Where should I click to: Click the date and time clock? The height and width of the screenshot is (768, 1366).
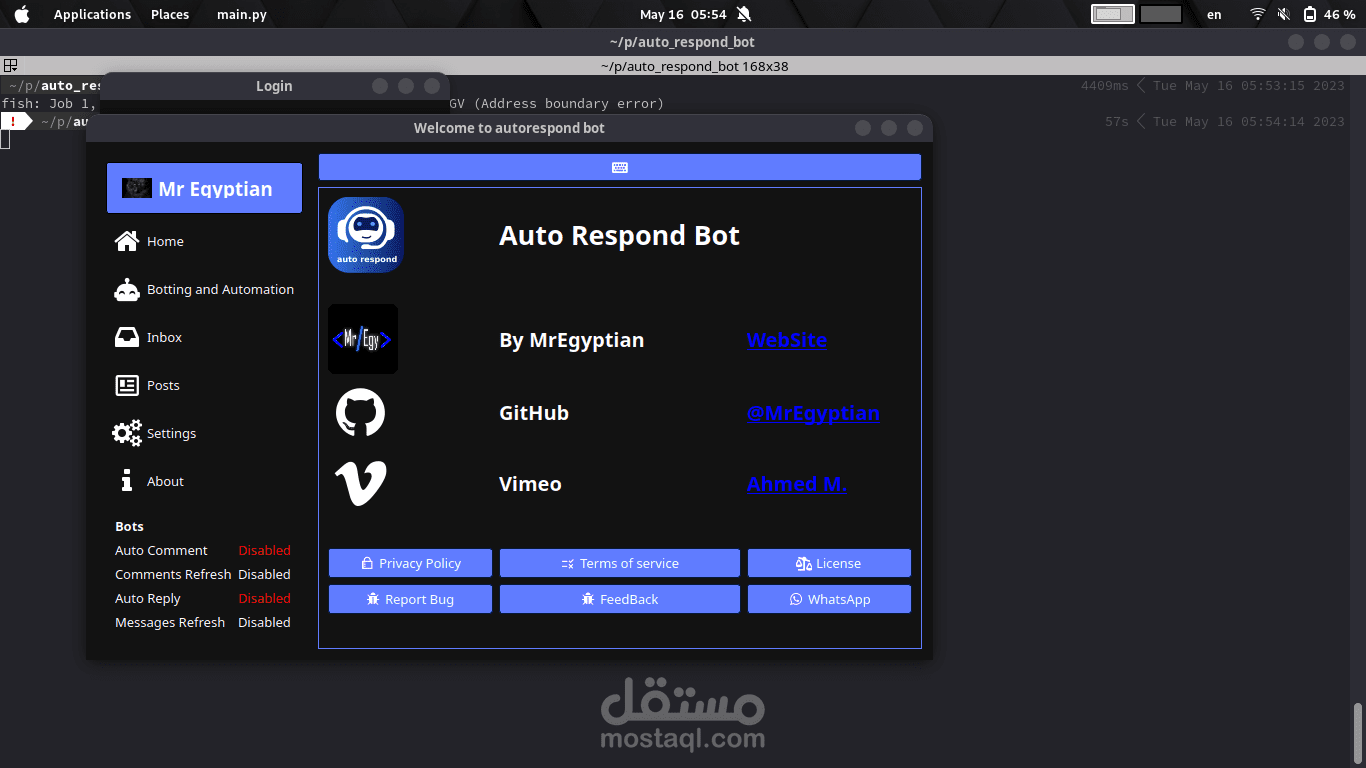[683, 14]
